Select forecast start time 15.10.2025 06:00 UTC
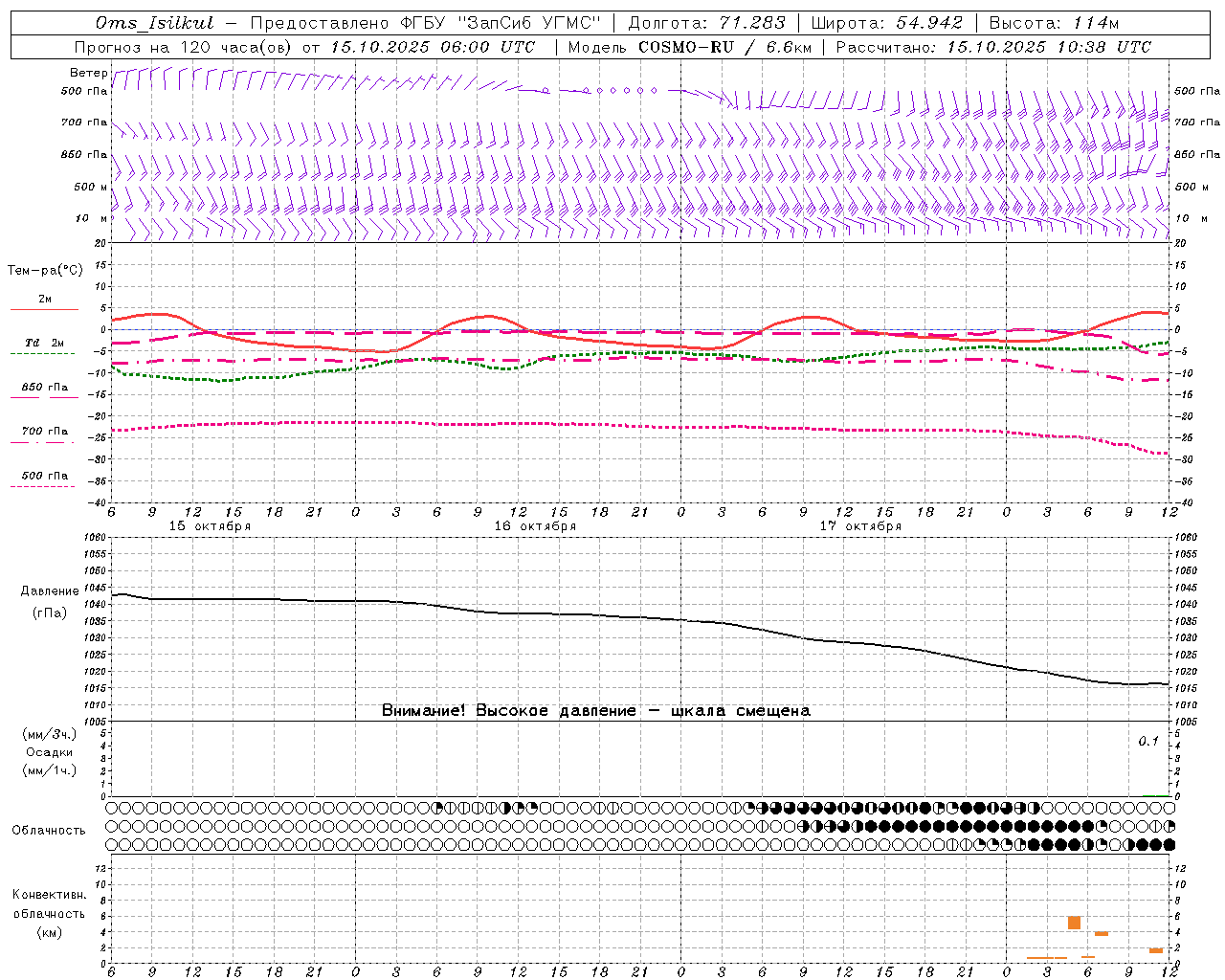Viewport: 1225px width, 980px height. (x=432, y=47)
